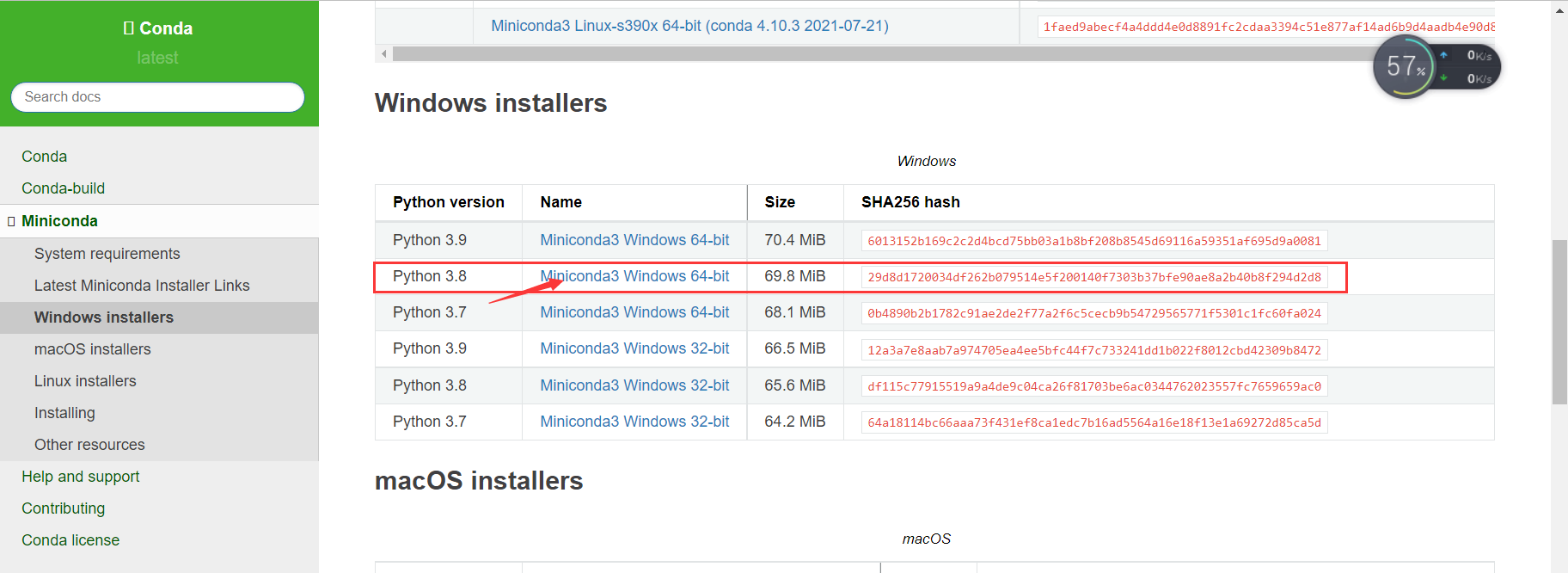Click the Name column header
The width and height of the screenshot is (1568, 573).
pos(561,202)
